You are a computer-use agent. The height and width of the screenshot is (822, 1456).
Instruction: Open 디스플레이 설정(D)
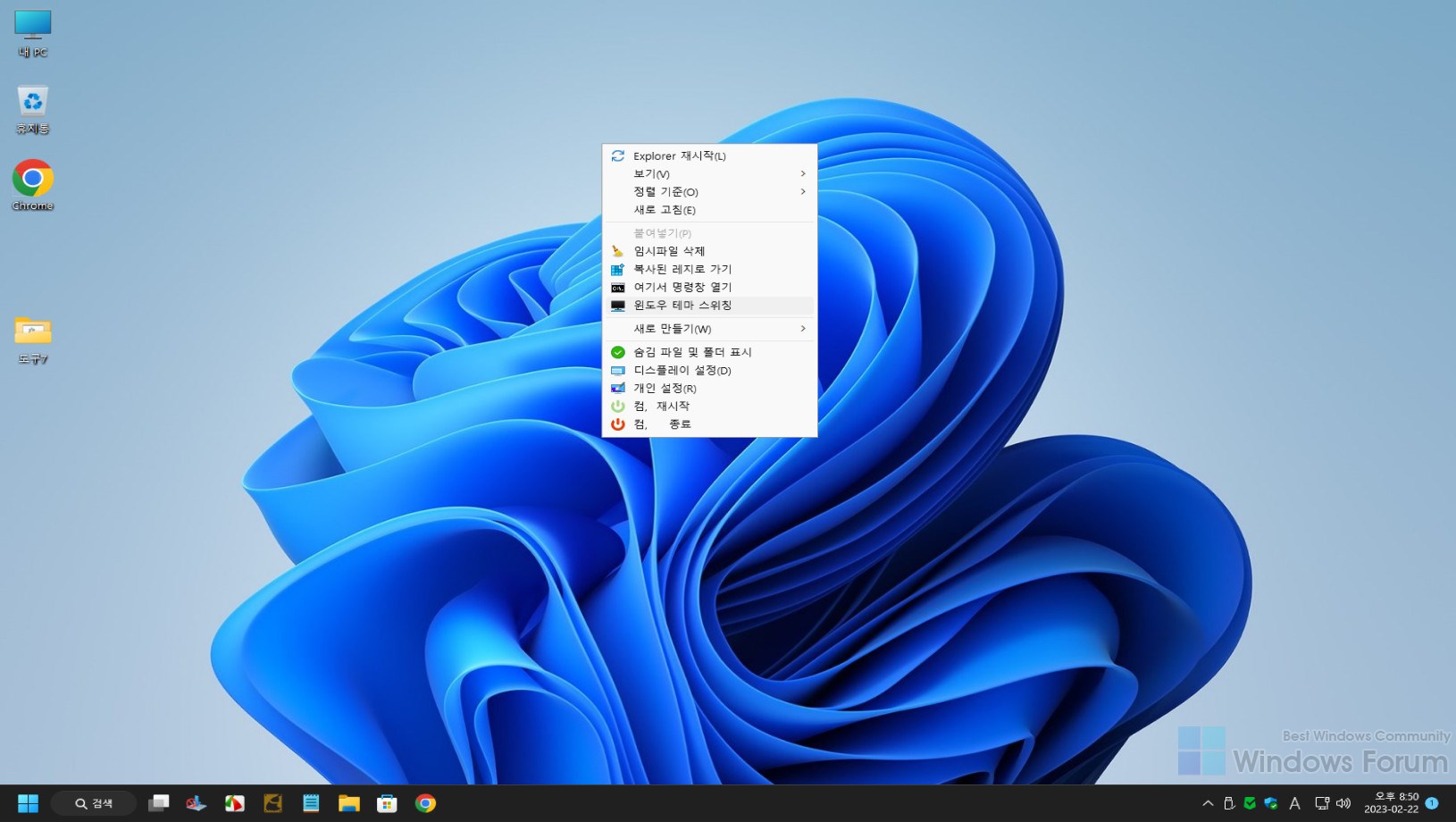pyautogui.click(x=709, y=370)
